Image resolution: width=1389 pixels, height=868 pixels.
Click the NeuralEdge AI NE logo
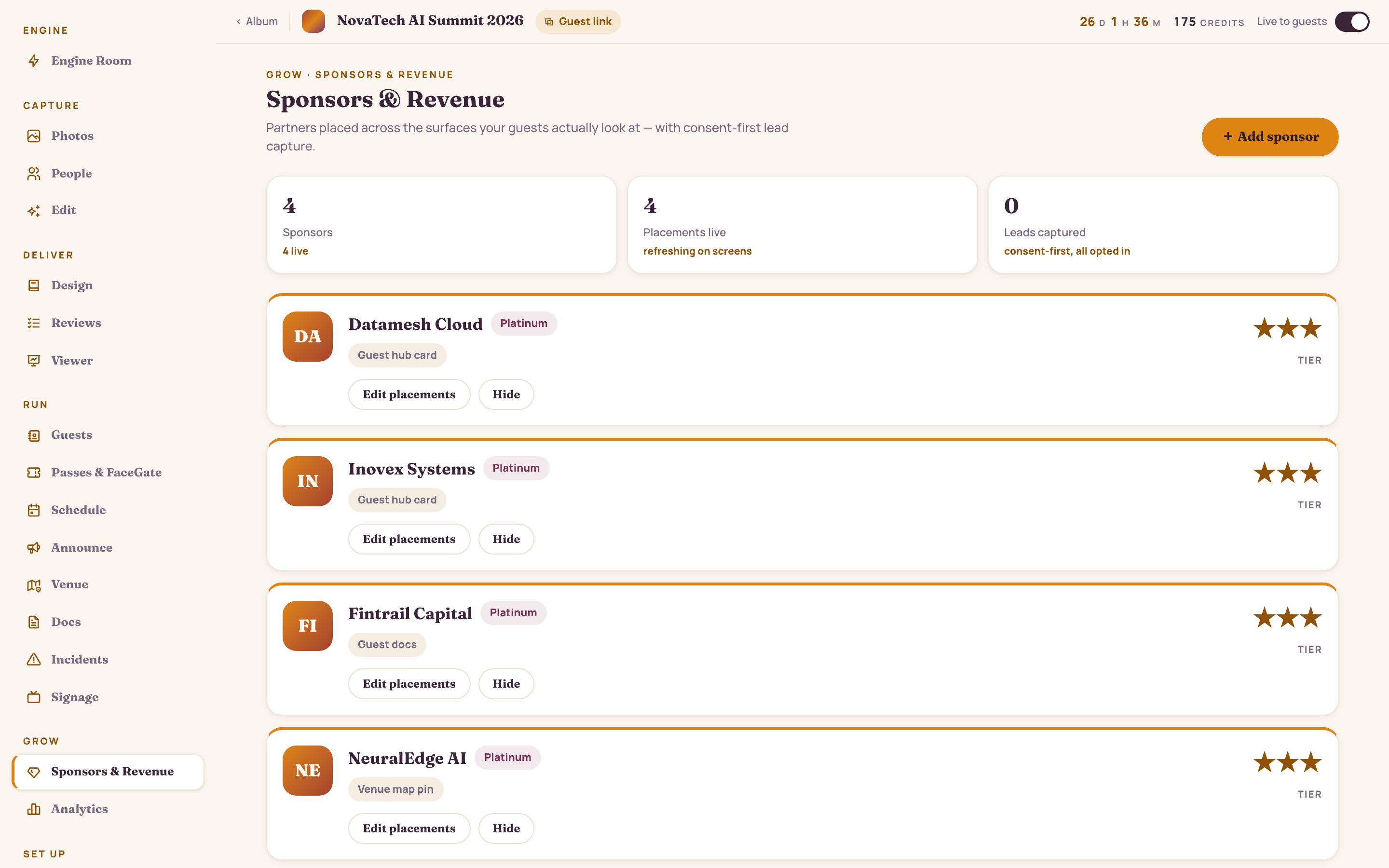coord(308,771)
